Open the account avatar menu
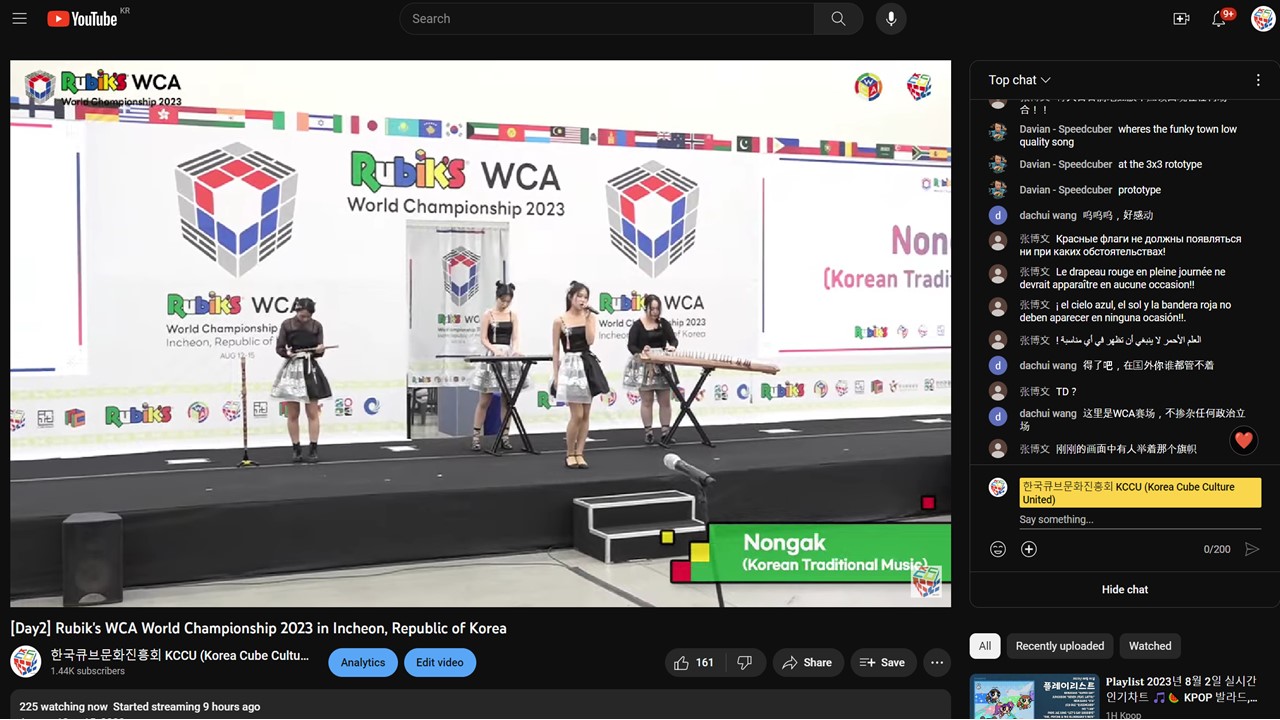 1263,19
